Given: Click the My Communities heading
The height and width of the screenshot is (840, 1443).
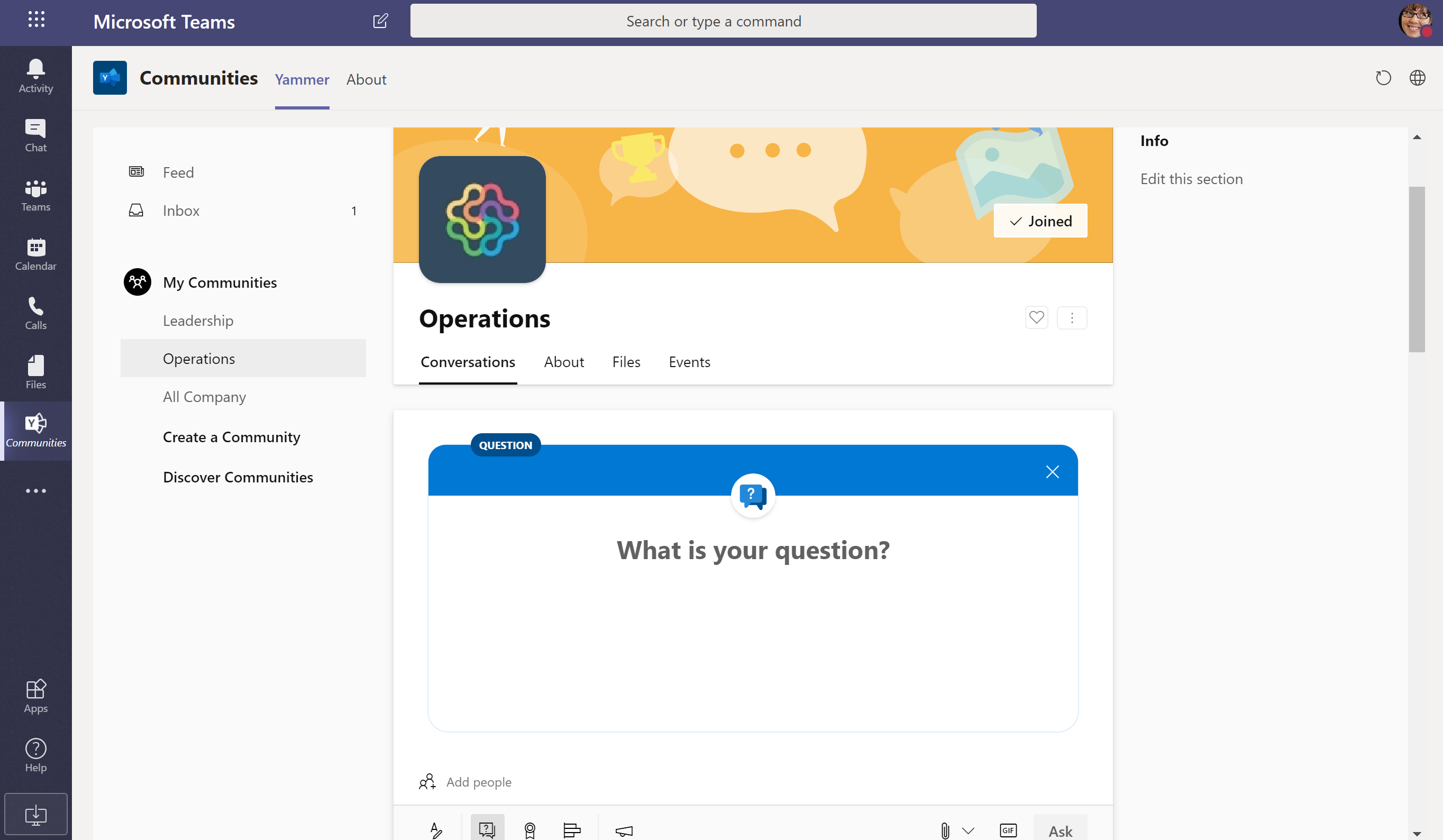Looking at the screenshot, I should click(220, 282).
